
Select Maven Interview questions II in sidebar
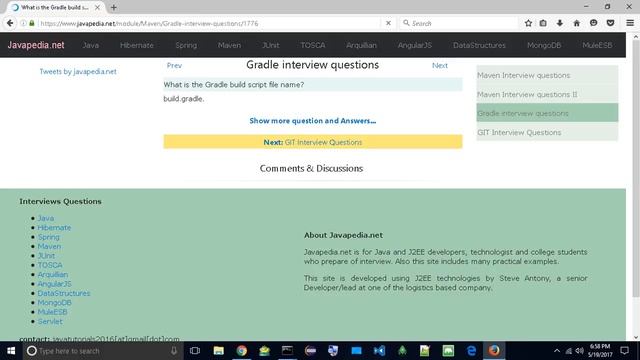click(547, 94)
